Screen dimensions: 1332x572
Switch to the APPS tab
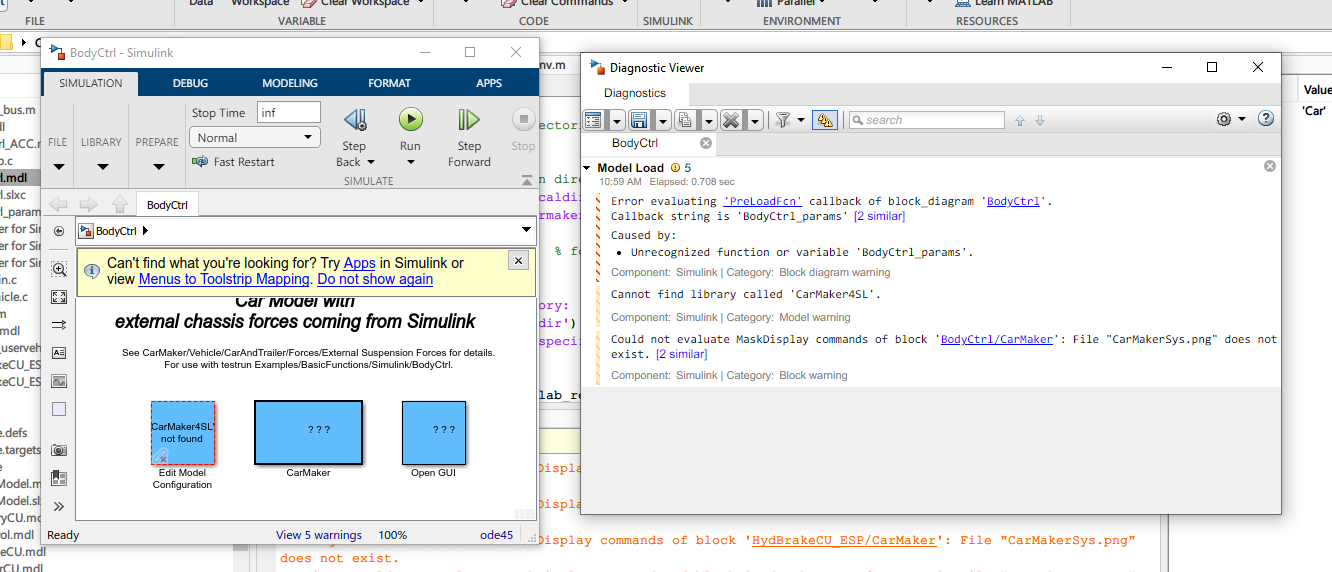(489, 83)
